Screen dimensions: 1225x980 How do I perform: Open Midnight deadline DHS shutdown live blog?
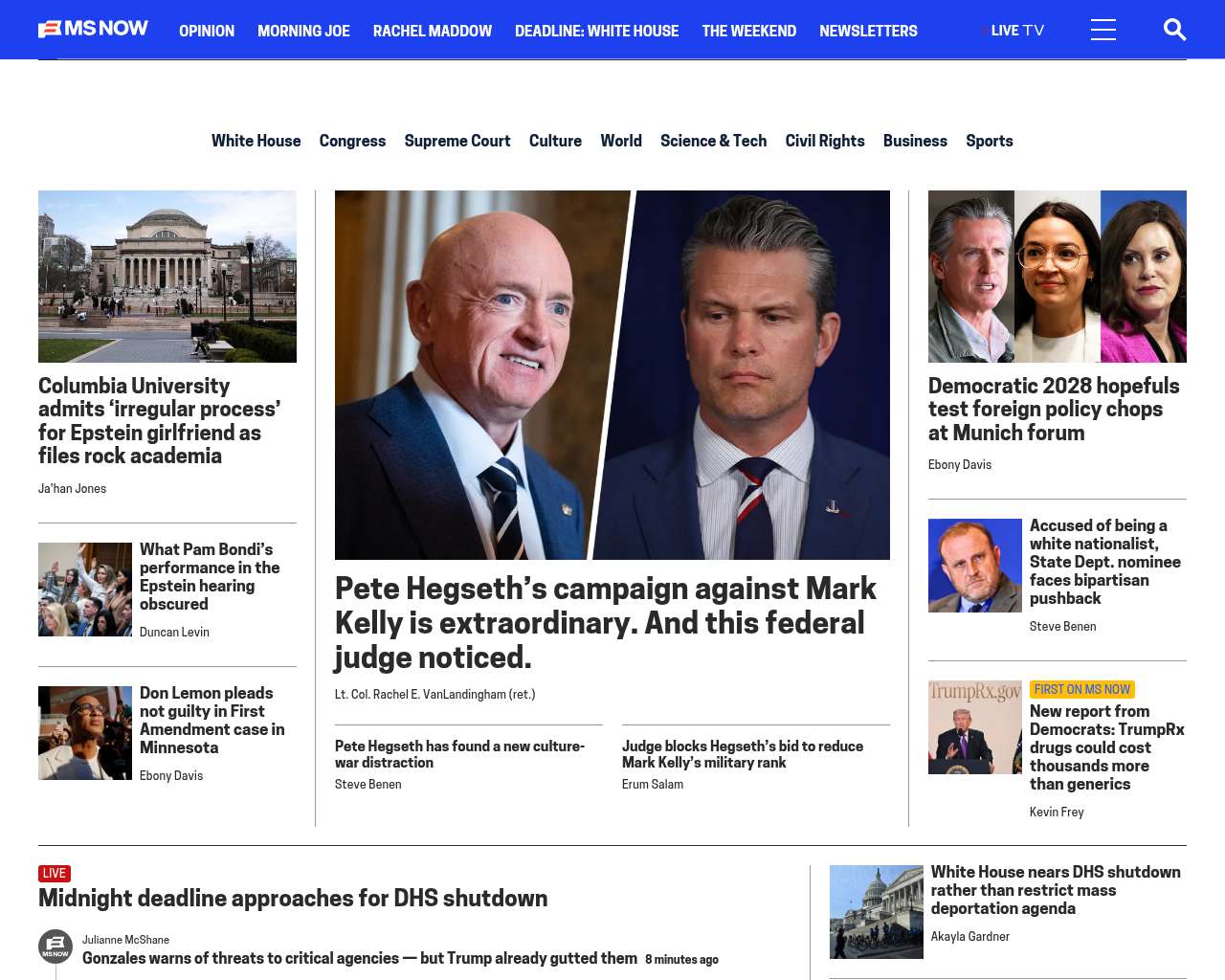[293, 898]
